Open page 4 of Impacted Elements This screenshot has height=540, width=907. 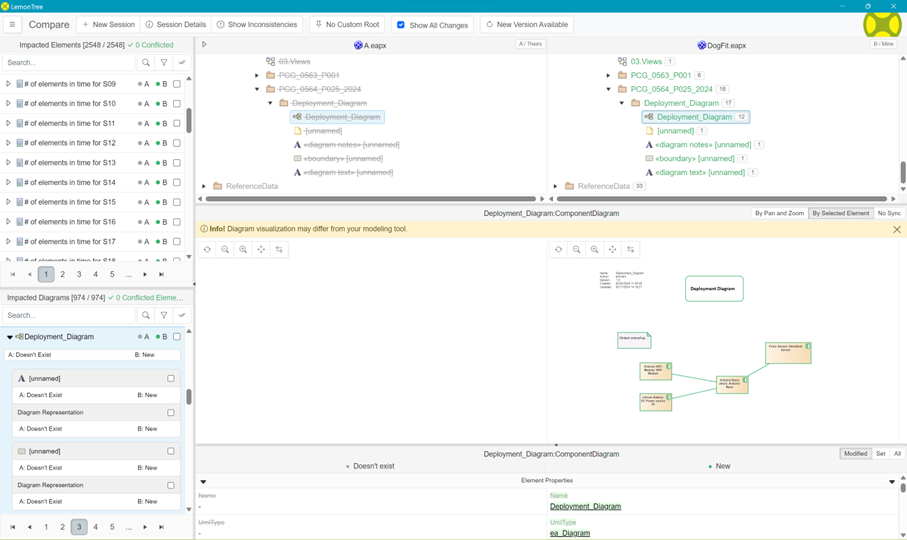(x=95, y=274)
